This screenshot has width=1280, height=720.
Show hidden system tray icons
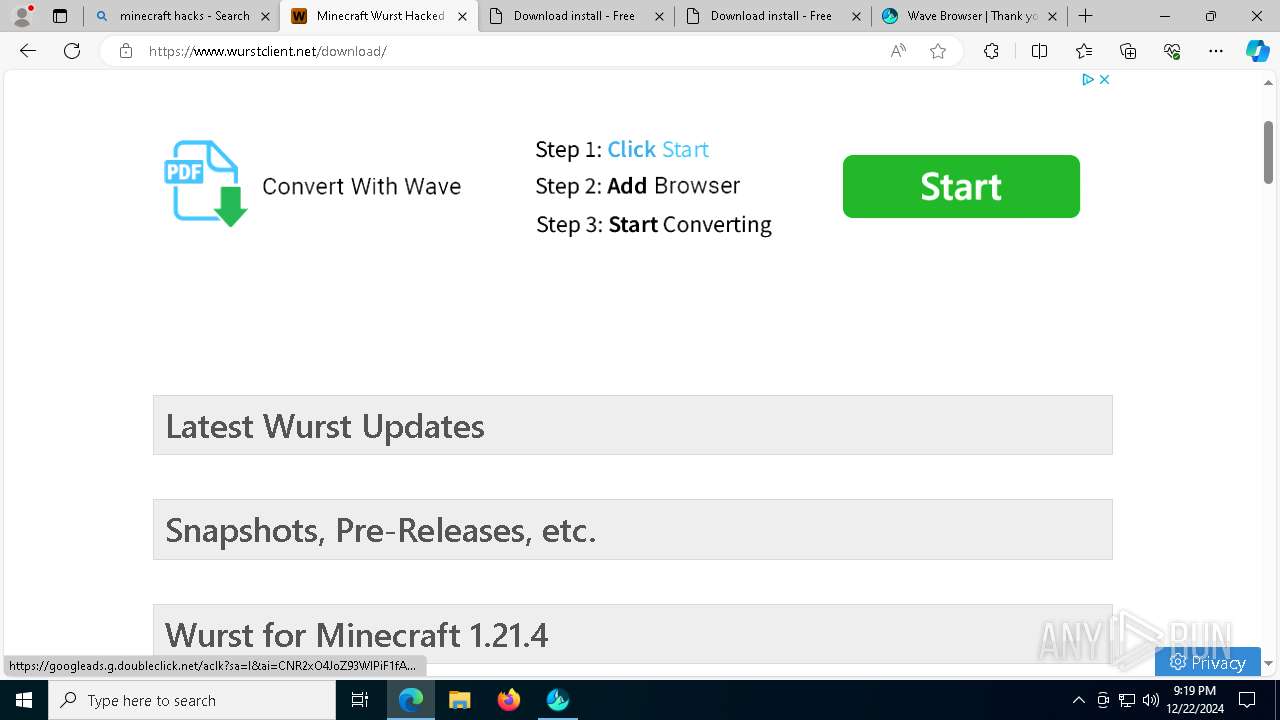click(x=1078, y=700)
